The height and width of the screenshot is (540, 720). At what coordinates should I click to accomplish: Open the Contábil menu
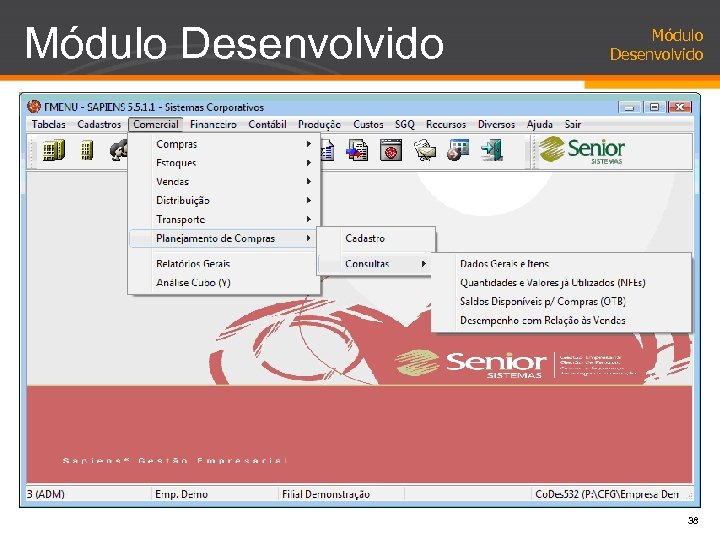tap(267, 124)
